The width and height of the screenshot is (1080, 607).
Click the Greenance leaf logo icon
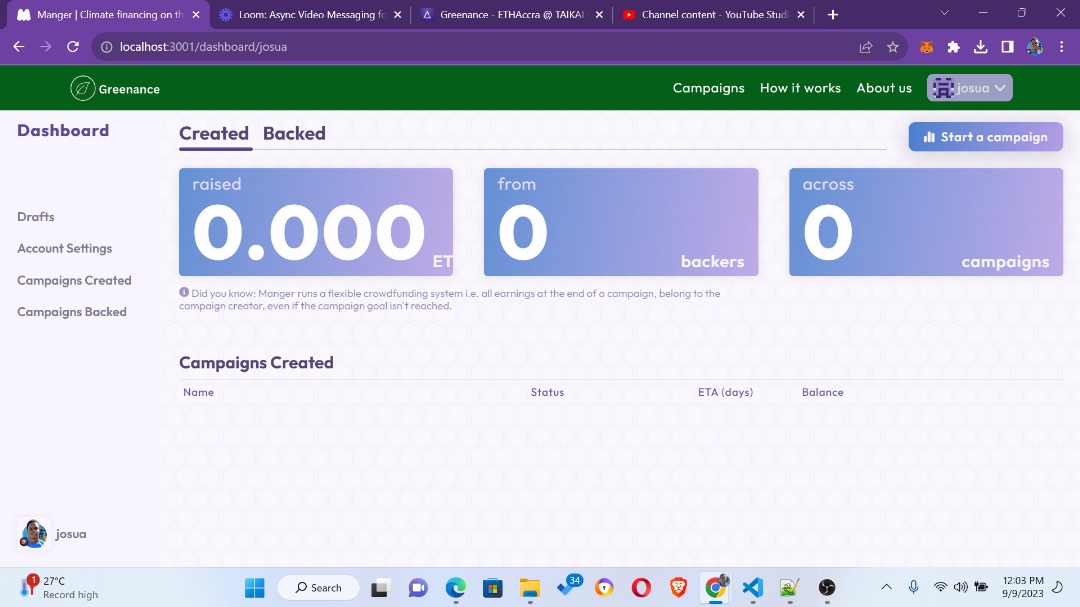(83, 88)
